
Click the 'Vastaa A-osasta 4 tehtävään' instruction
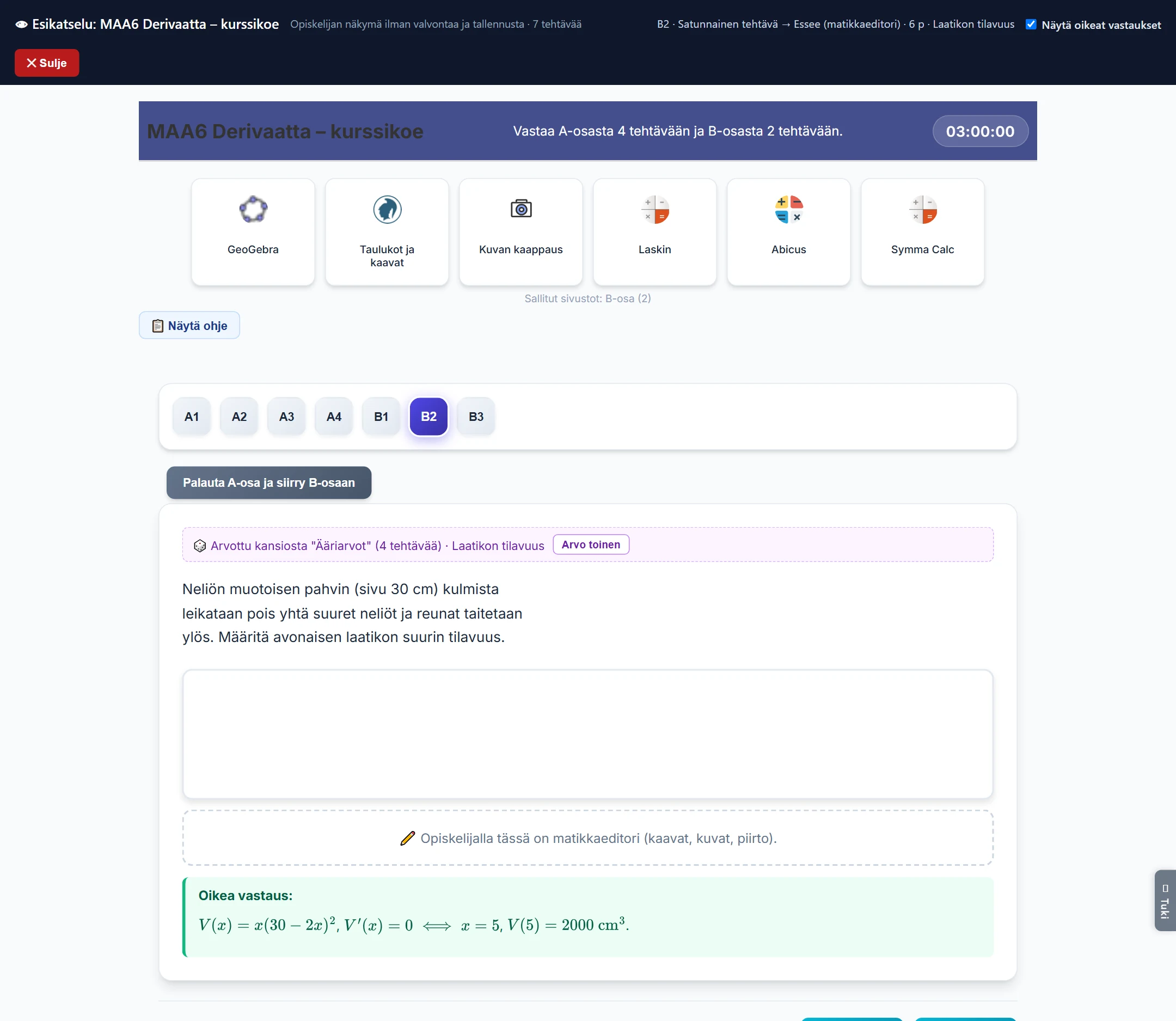[677, 131]
